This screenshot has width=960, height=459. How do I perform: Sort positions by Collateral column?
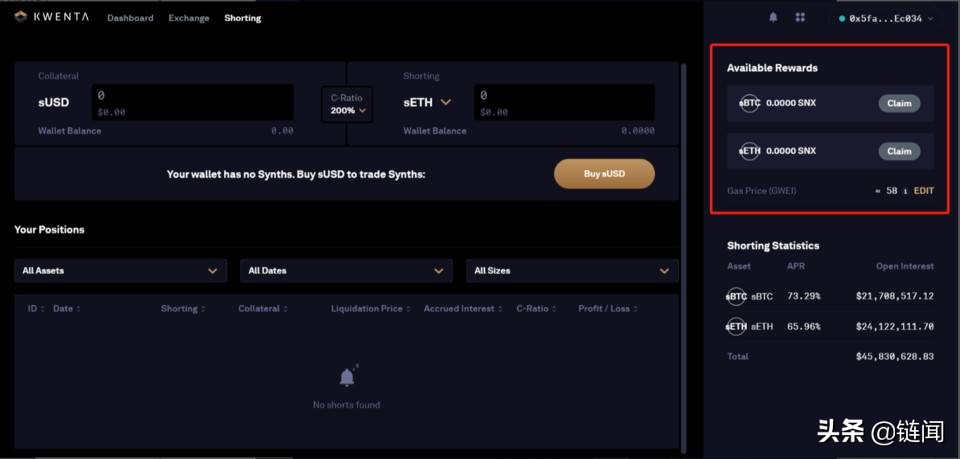click(263, 308)
